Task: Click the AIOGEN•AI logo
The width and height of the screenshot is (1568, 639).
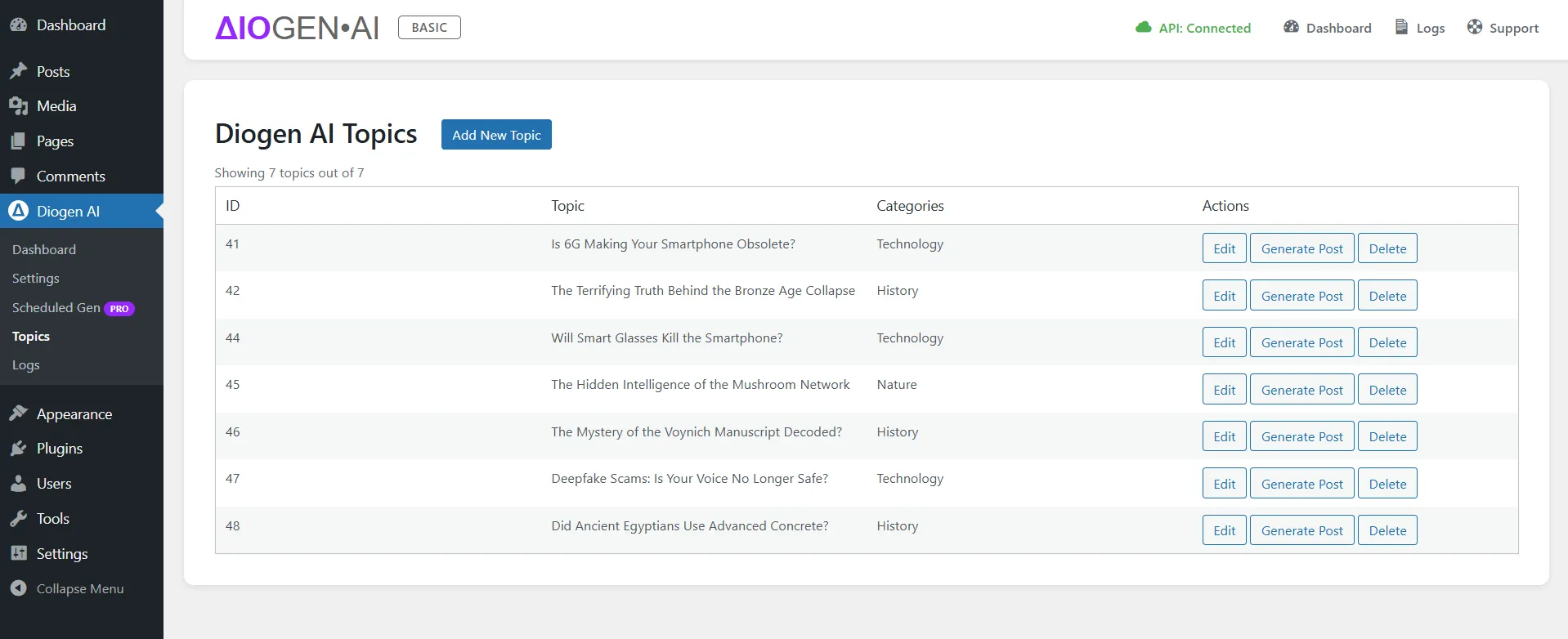Action: pos(297,28)
